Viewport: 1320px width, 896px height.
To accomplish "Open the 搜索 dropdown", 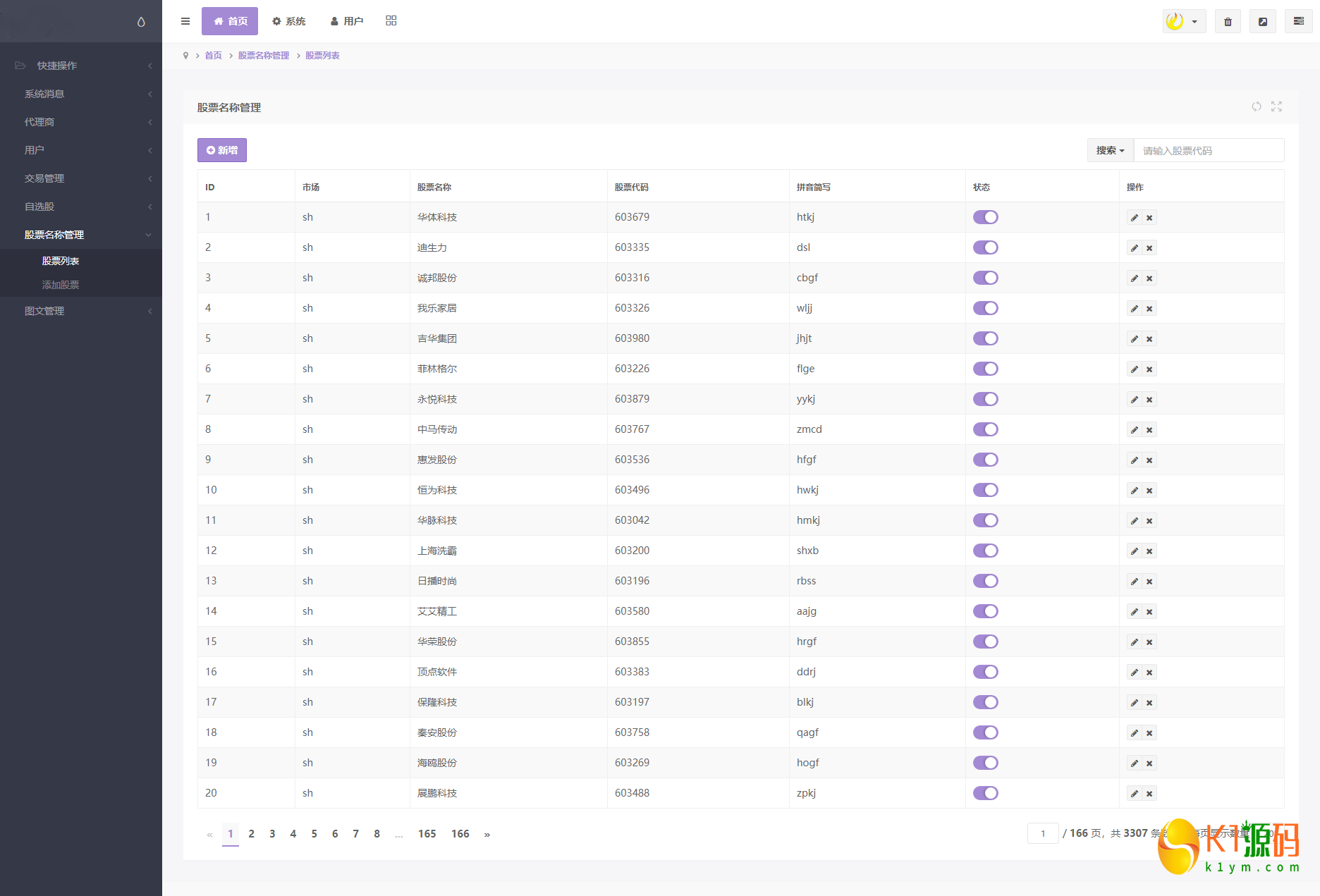I will click(1110, 150).
